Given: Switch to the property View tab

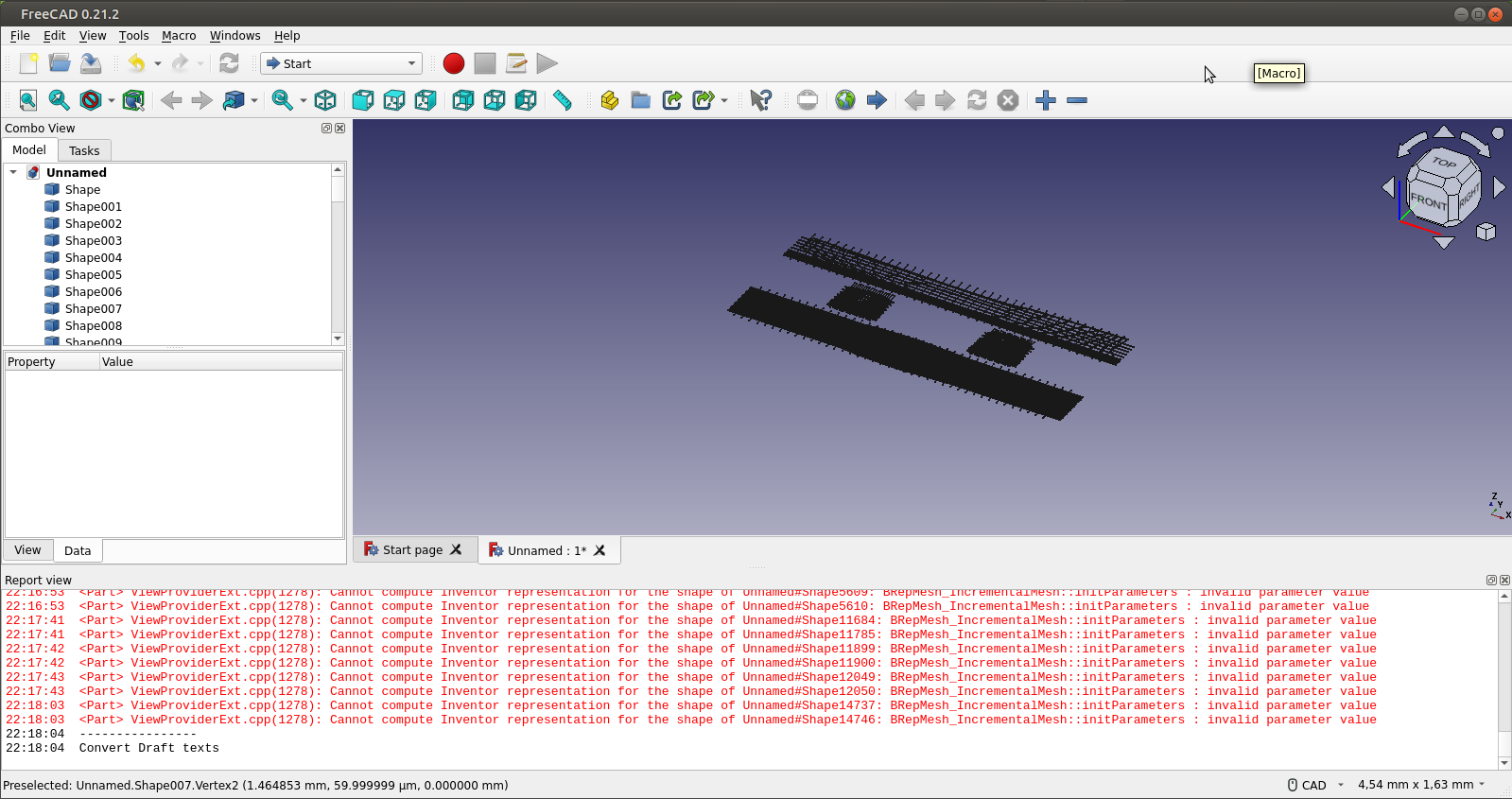Looking at the screenshot, I should pyautogui.click(x=27, y=549).
